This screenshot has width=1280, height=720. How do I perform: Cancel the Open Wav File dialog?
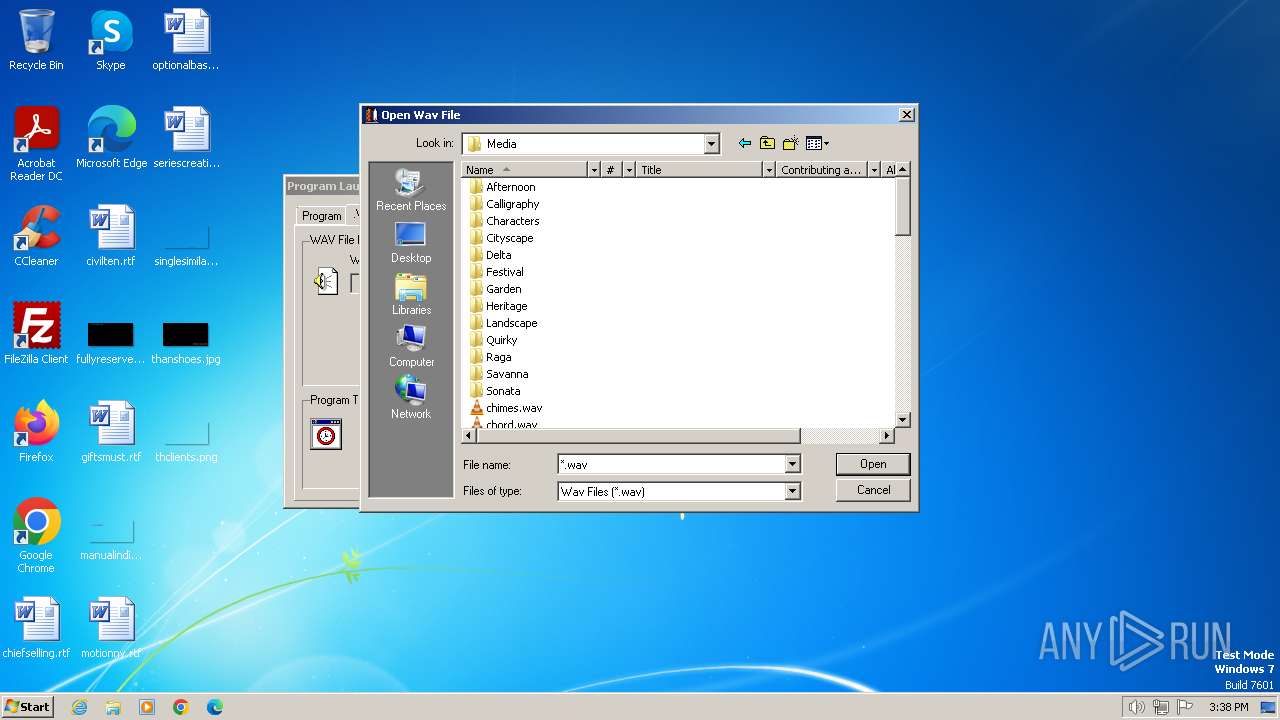pos(873,490)
